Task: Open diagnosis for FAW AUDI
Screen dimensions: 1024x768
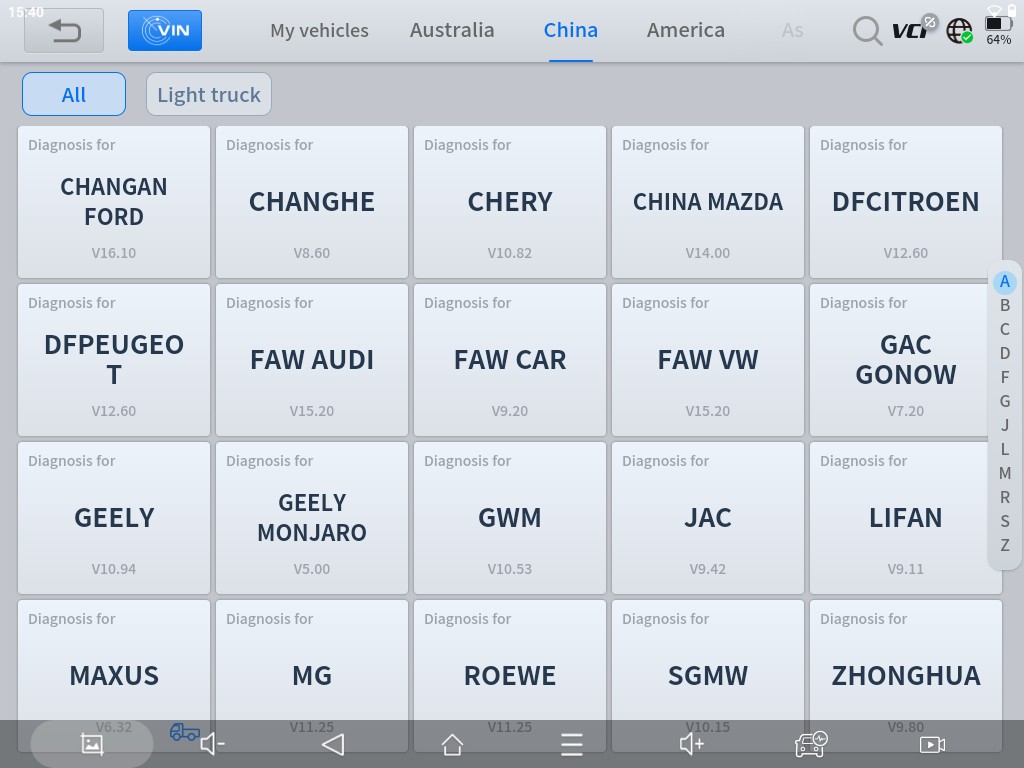Action: [x=312, y=360]
